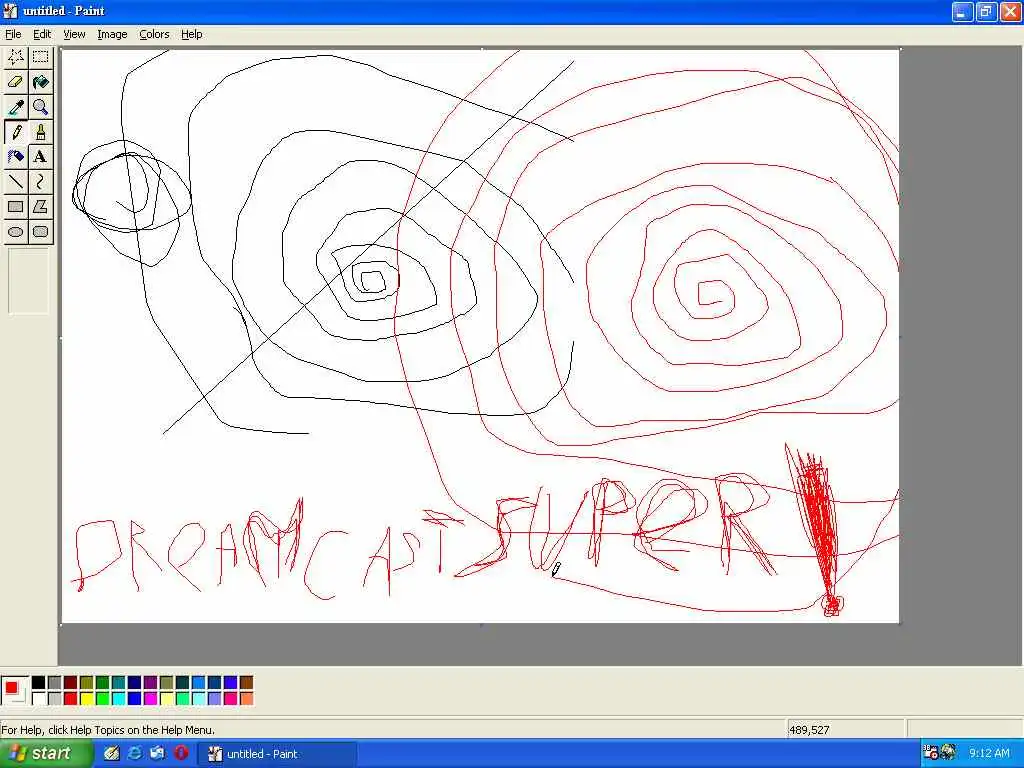1024x768 pixels.
Task: Select the Free-Form Select tool
Action: pyautogui.click(x=16, y=57)
